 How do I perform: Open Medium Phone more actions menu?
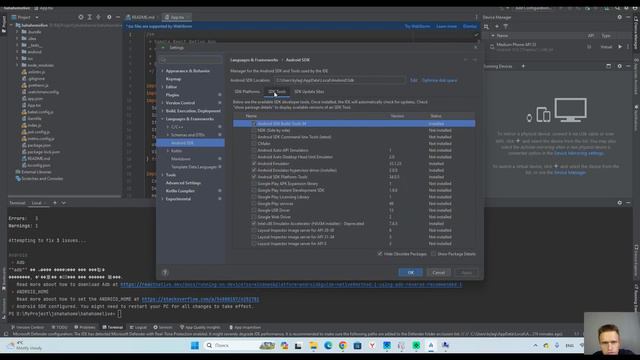click(x=628, y=47)
